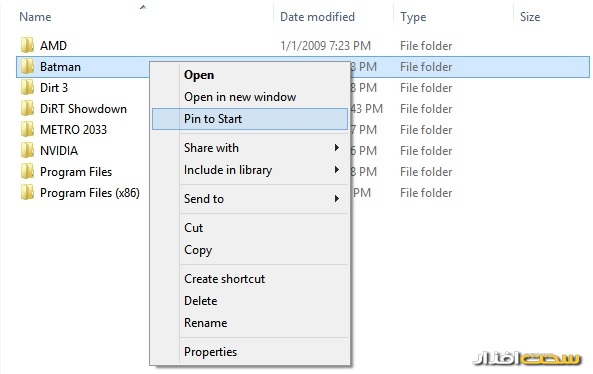Sort by the Size column header
This screenshot has width=593, height=374.
click(530, 17)
